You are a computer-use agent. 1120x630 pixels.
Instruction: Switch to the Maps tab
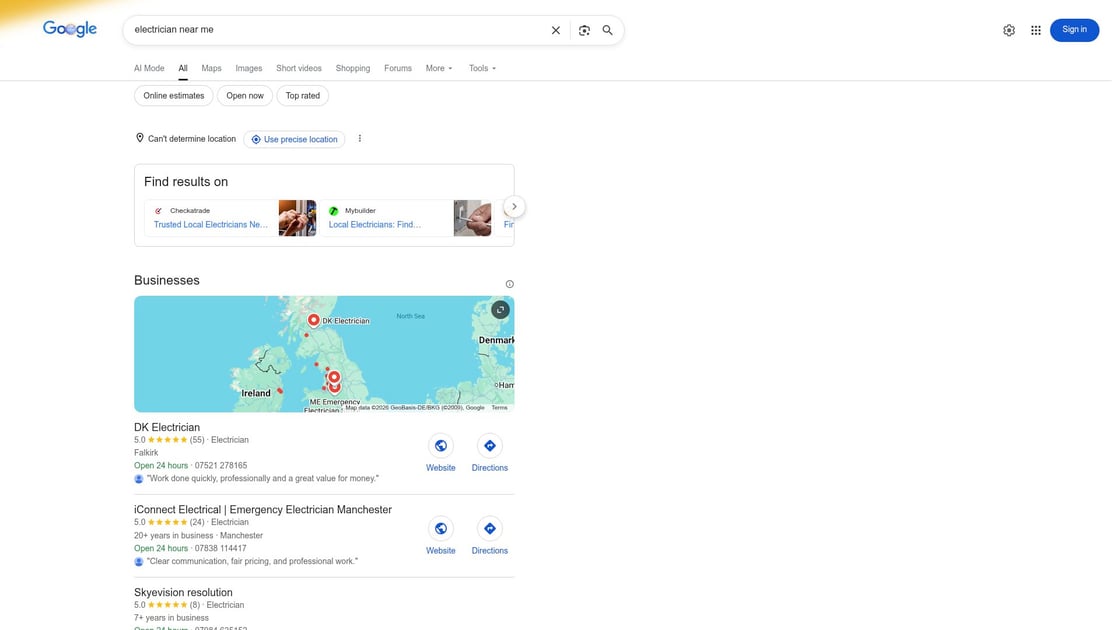(x=211, y=69)
